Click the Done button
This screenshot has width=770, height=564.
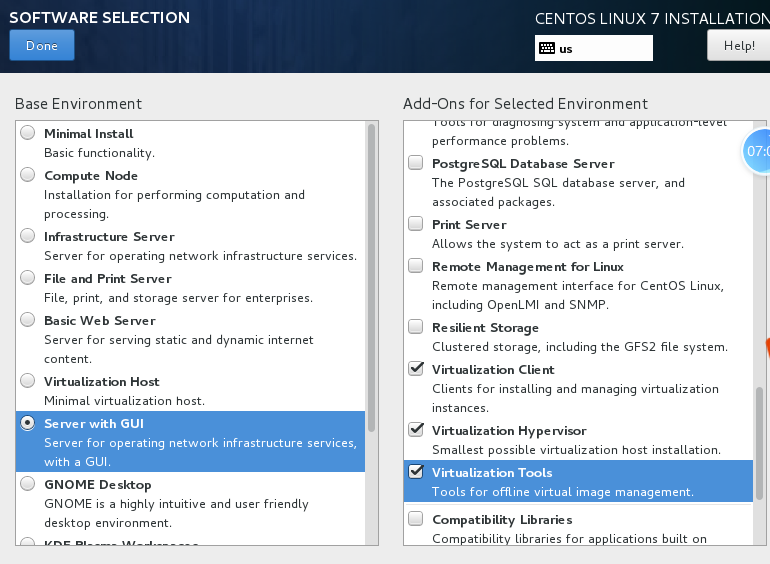tap(42, 45)
